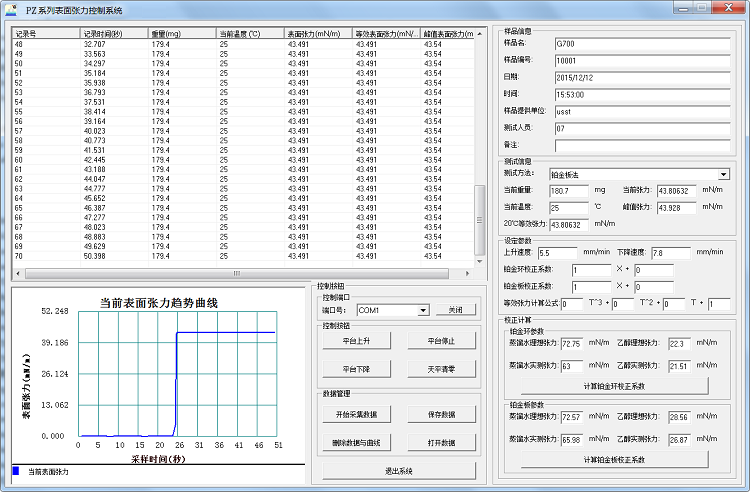The image size is (750, 492).
Task: Click 计算铂金环校正系数 button
Action: click(x=615, y=385)
